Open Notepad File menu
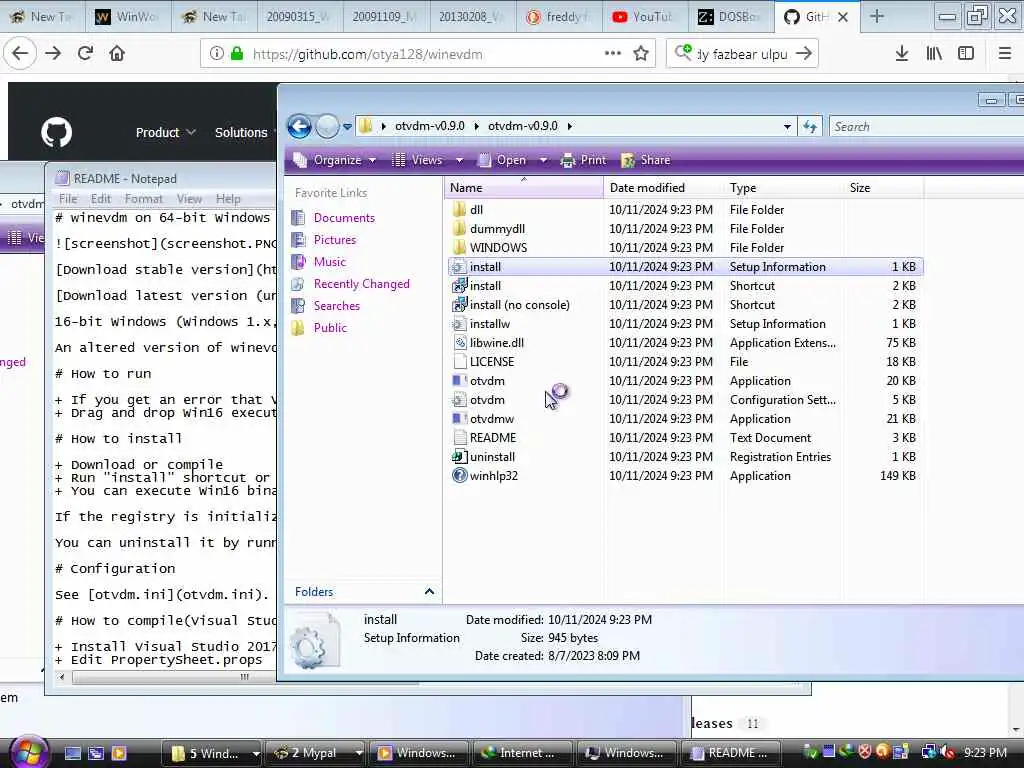 point(68,199)
